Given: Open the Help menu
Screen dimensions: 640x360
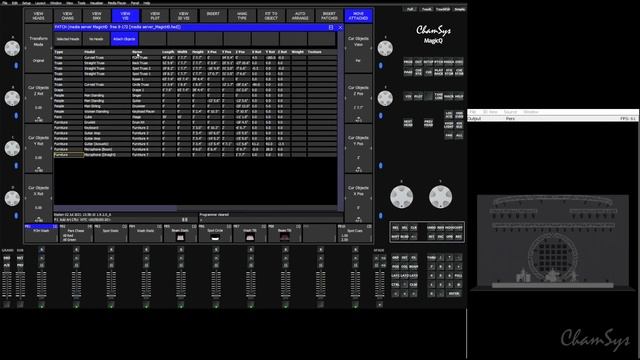Looking at the screenshot, I should [147, 2].
